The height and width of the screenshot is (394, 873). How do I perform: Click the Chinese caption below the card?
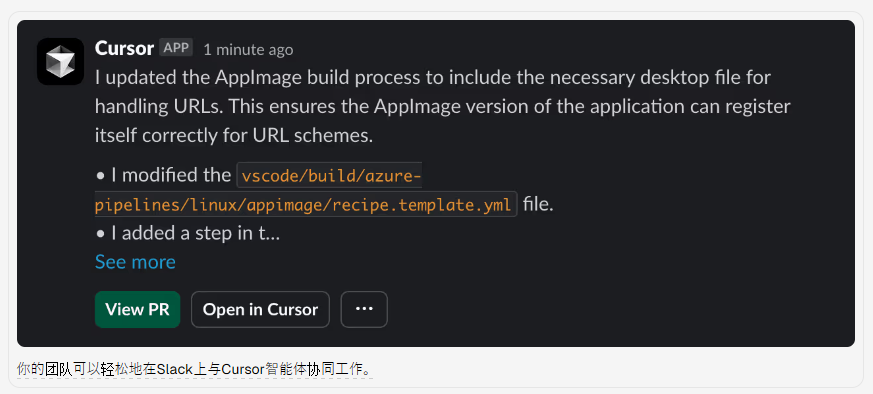pyautogui.click(x=195, y=368)
